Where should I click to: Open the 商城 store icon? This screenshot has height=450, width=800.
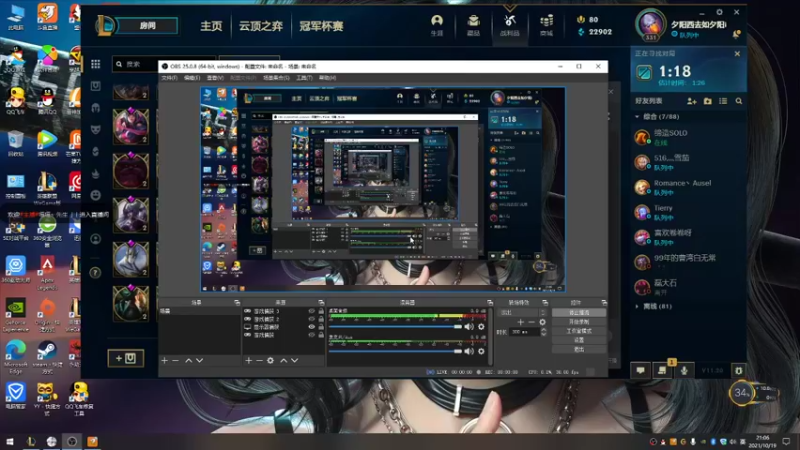[x=546, y=24]
